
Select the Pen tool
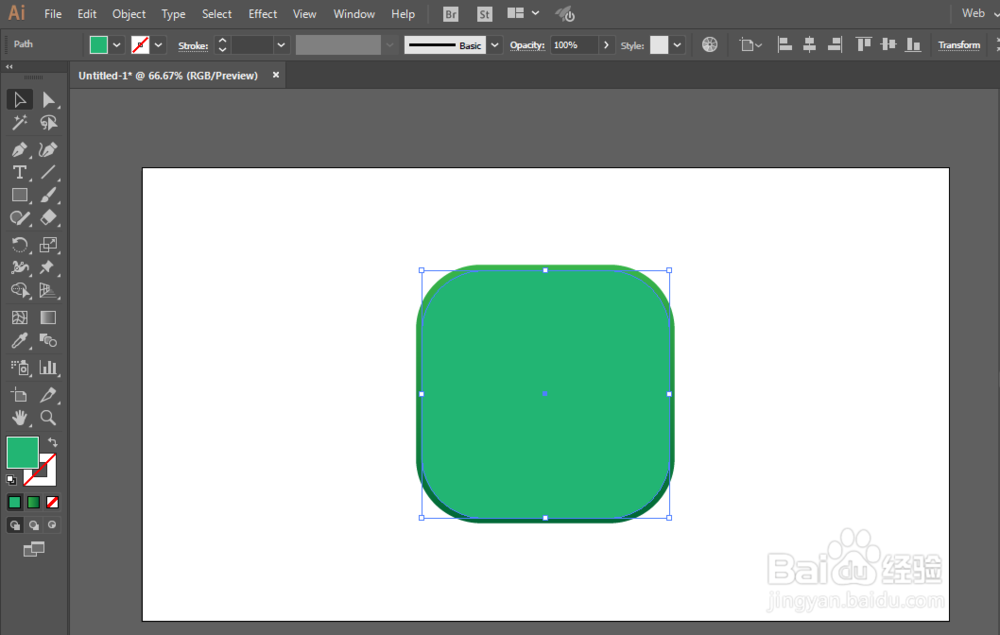20,150
